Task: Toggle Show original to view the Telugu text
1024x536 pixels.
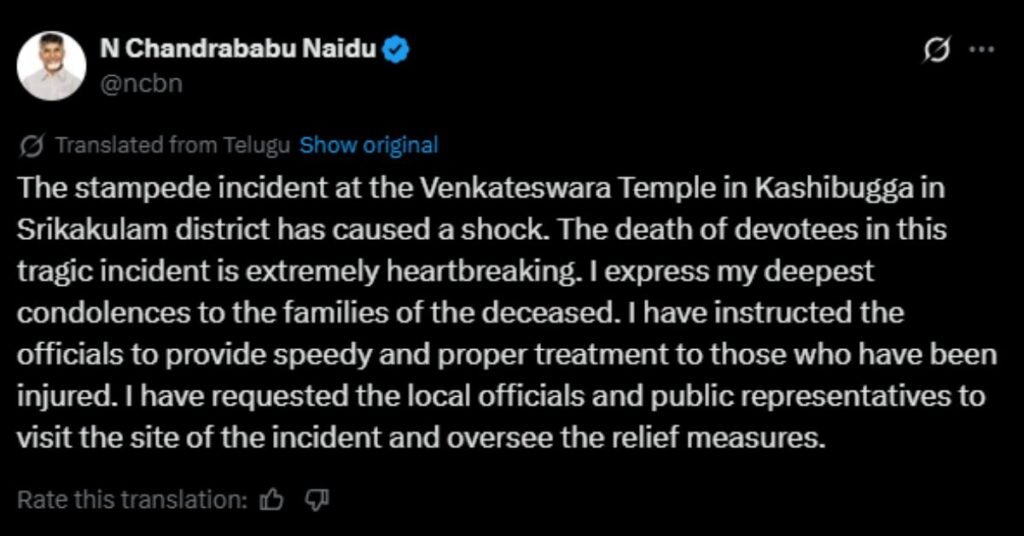Action: pos(369,145)
